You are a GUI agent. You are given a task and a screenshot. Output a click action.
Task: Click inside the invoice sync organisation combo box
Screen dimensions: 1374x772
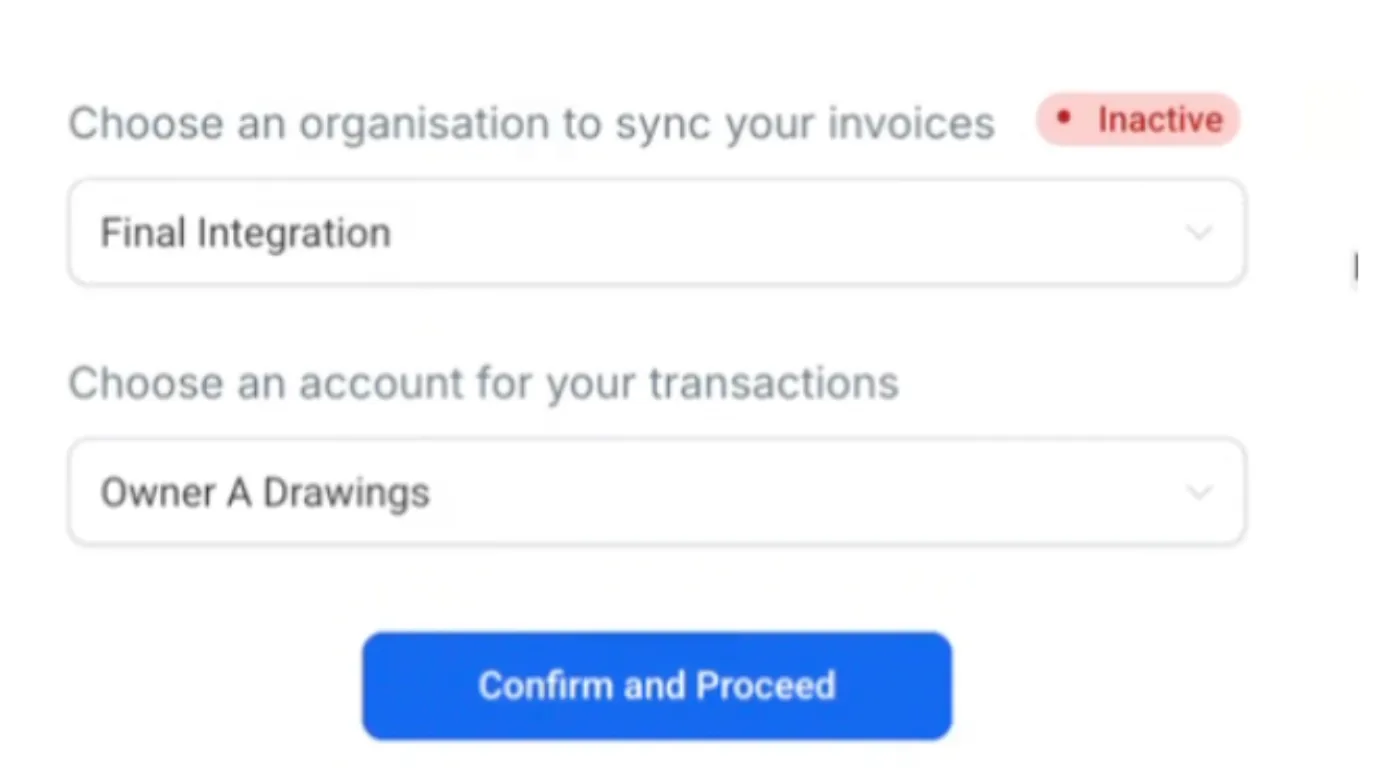656,232
